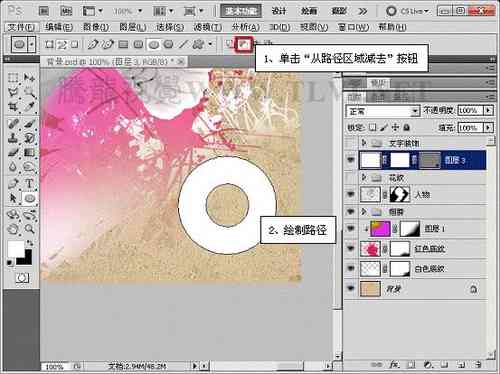The height and width of the screenshot is (374, 500).
Task: Delete layer using trash icon
Action: [478, 365]
